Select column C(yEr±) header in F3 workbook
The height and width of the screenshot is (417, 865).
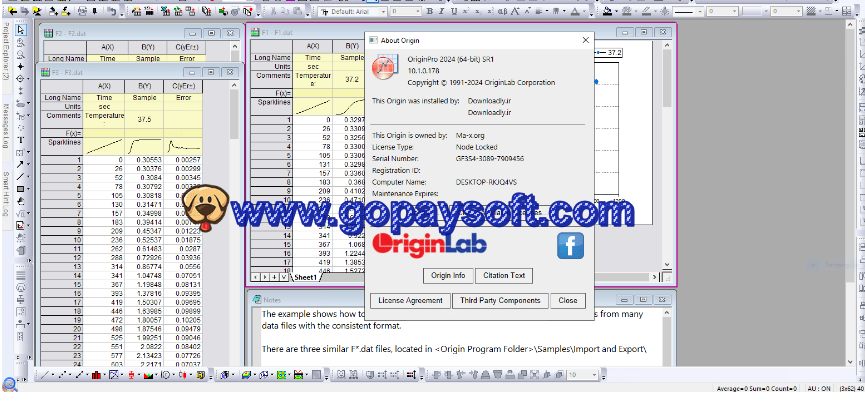(183, 87)
